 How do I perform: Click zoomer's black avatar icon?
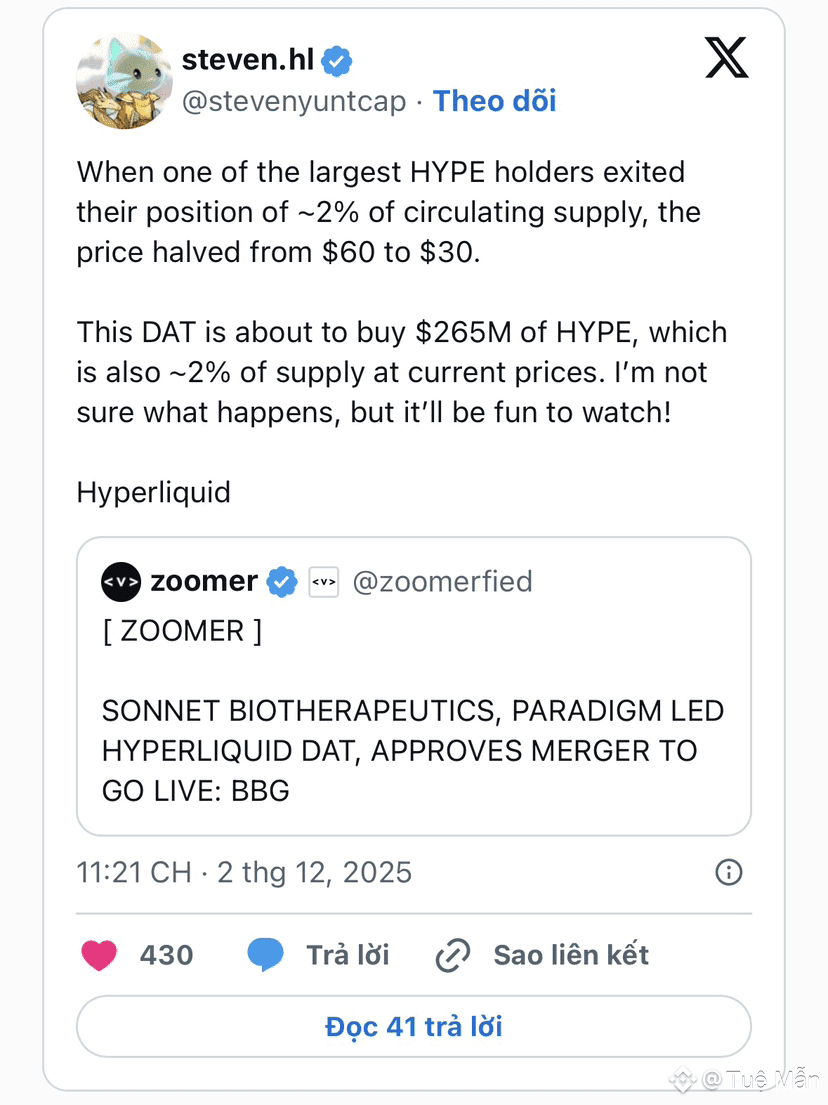[121, 581]
